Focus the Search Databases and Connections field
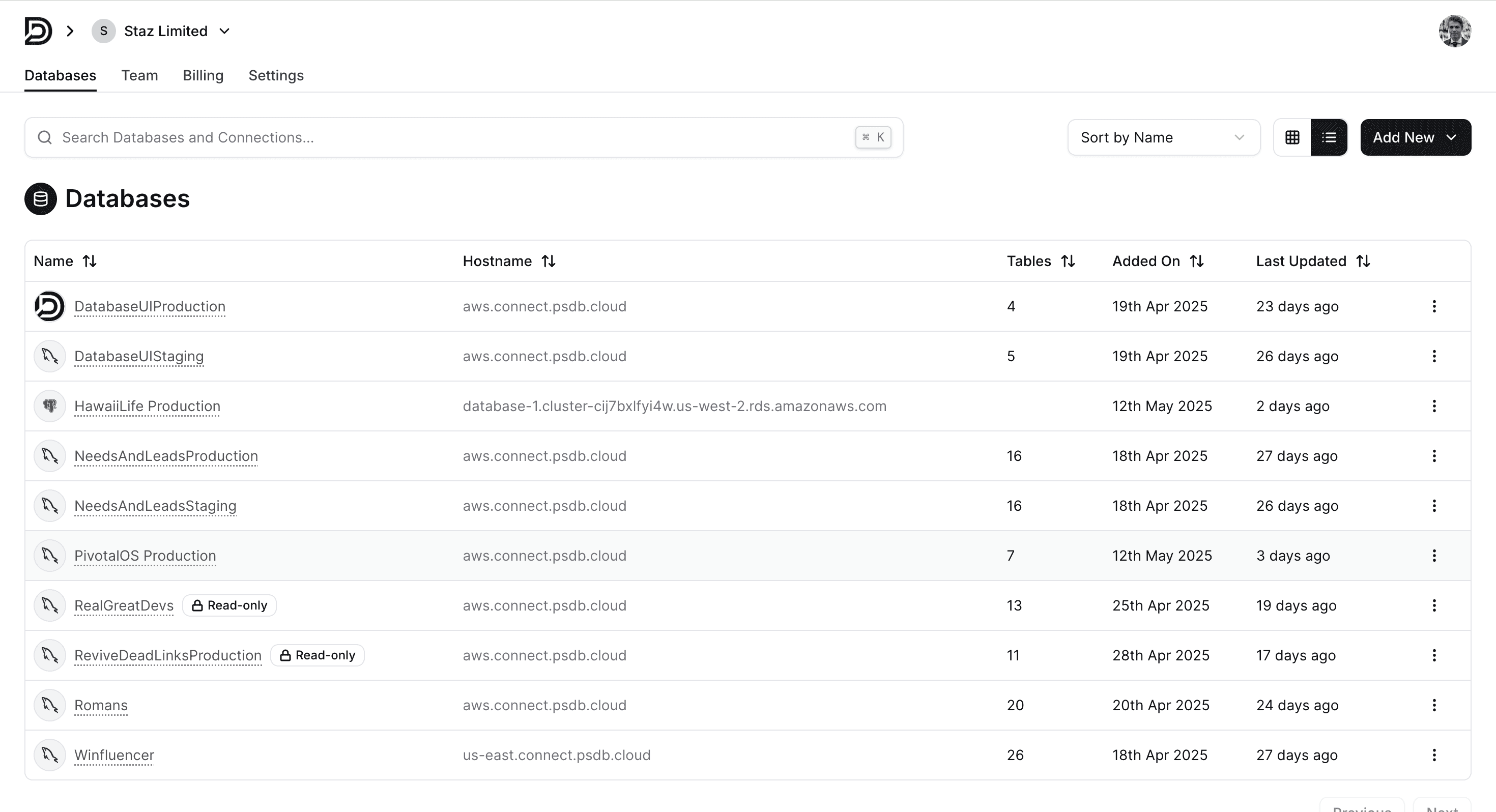The image size is (1496, 812). point(453,138)
